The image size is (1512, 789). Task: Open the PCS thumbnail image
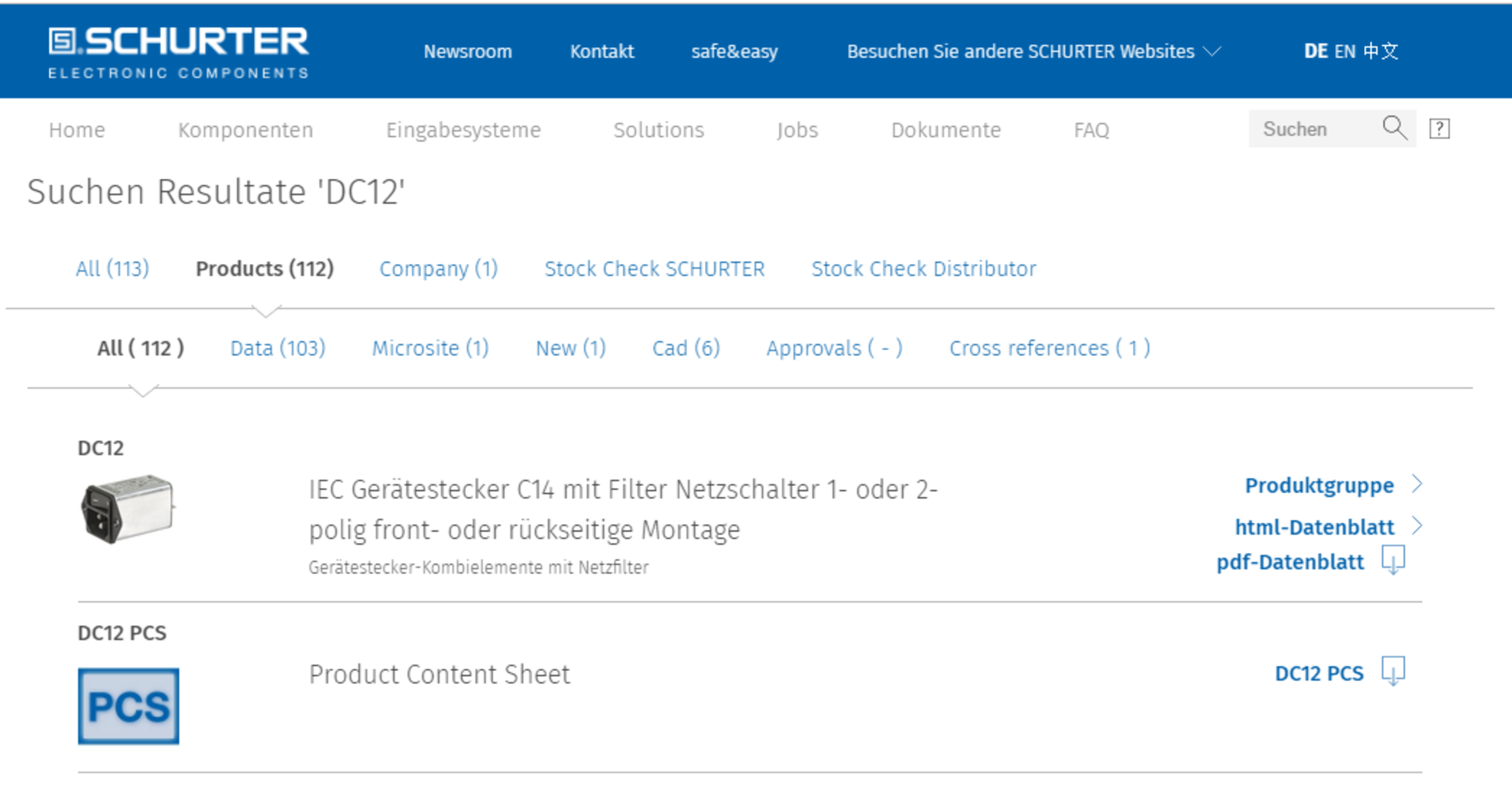[x=129, y=706]
